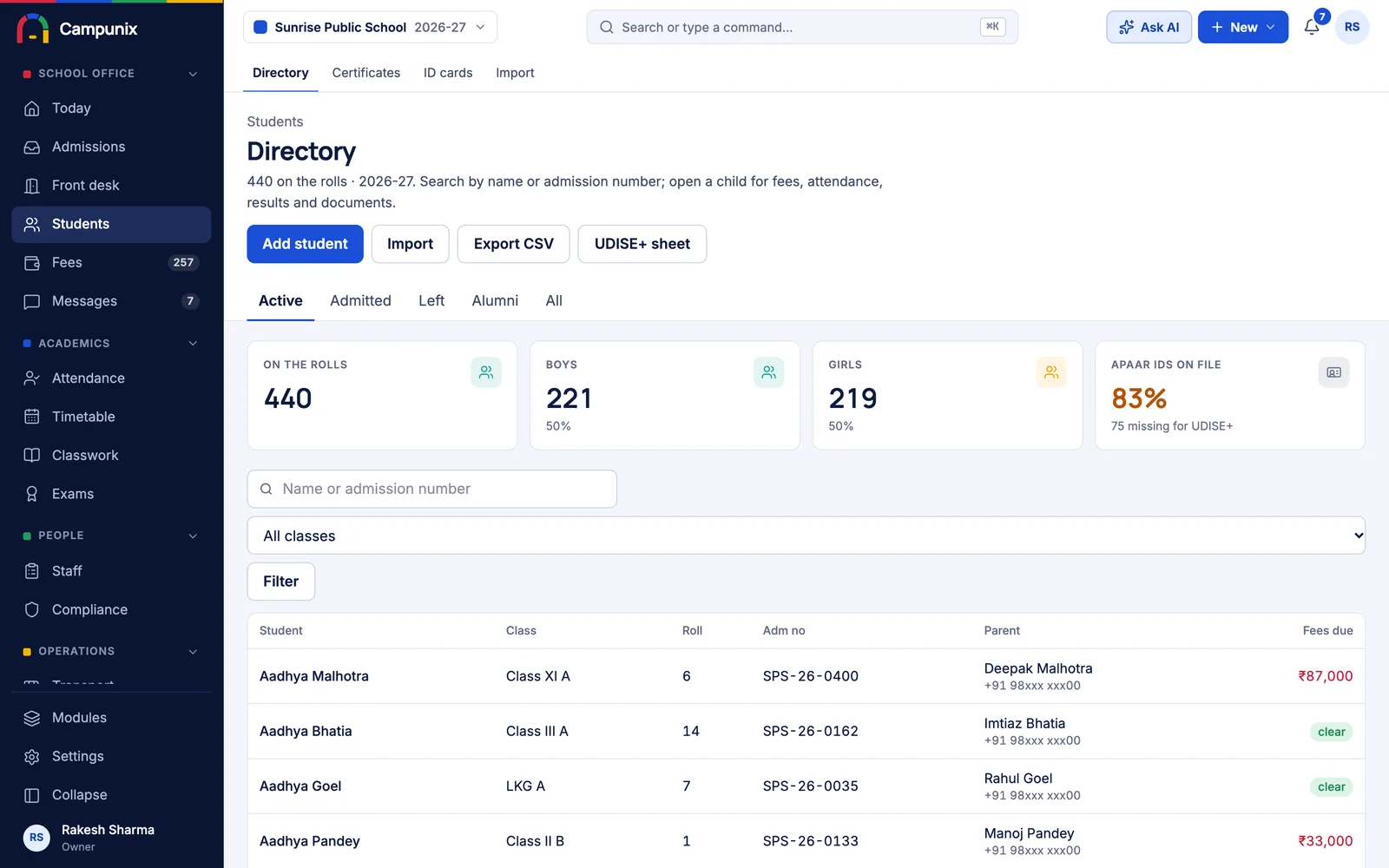
Task: Select the Alumni status tab
Action: click(x=495, y=300)
